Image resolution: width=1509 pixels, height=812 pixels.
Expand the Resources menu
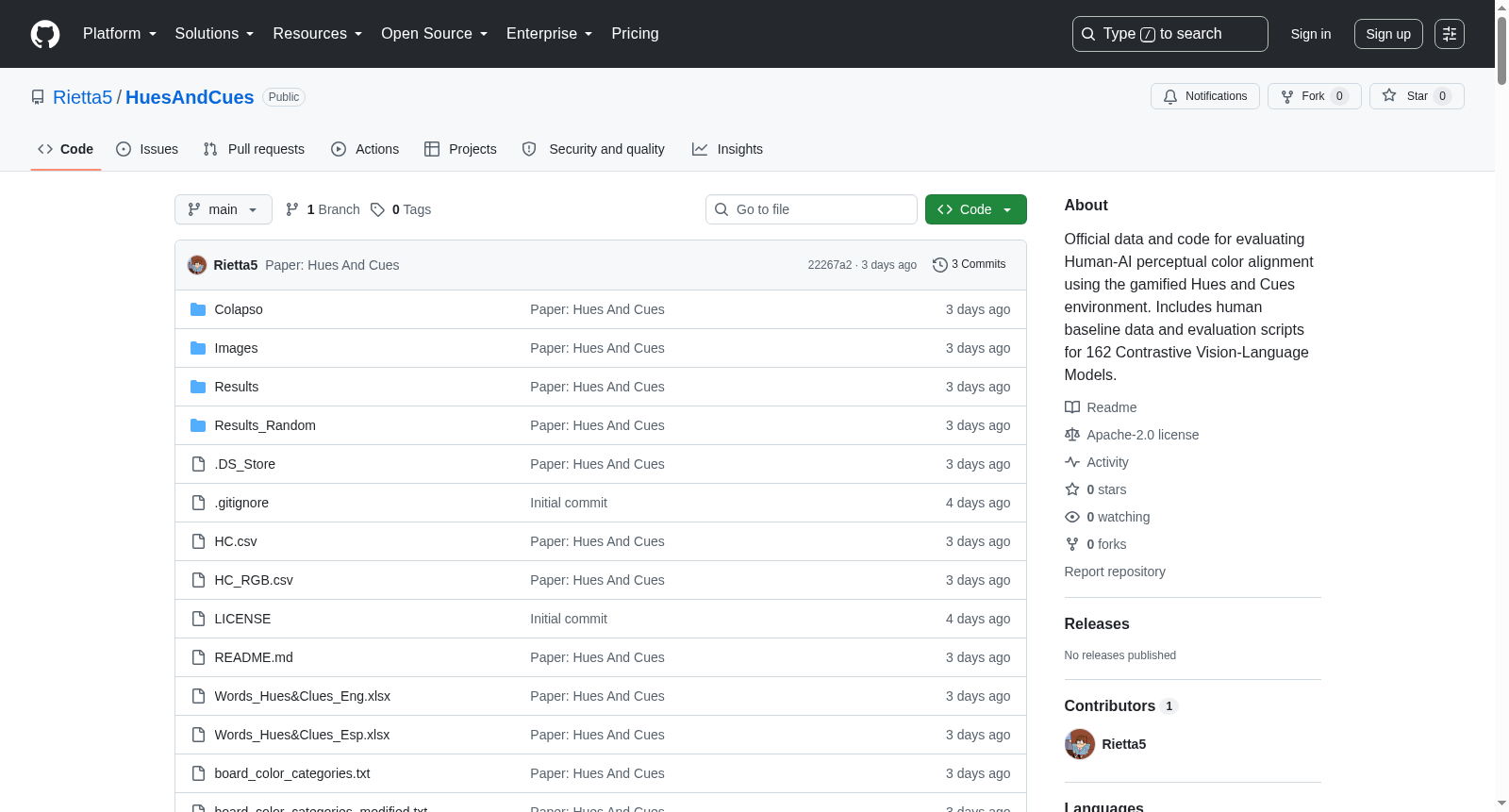317,34
